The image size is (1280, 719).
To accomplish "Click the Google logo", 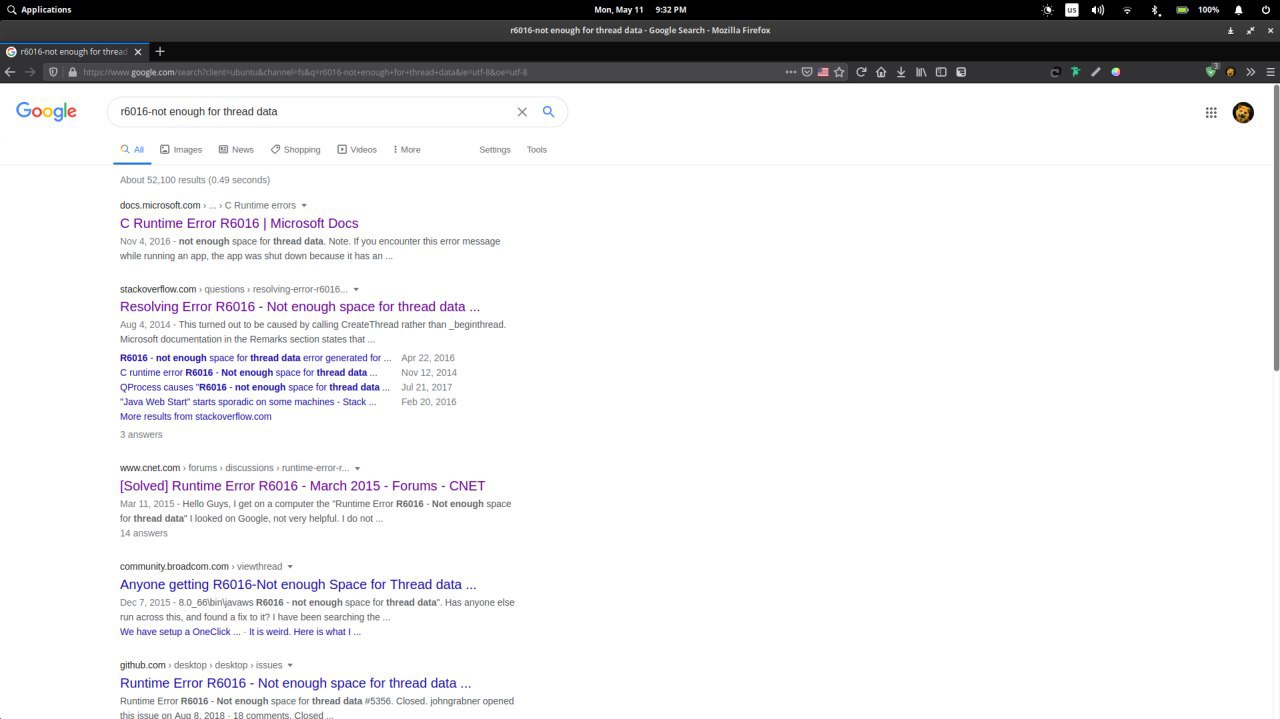I will pos(46,112).
